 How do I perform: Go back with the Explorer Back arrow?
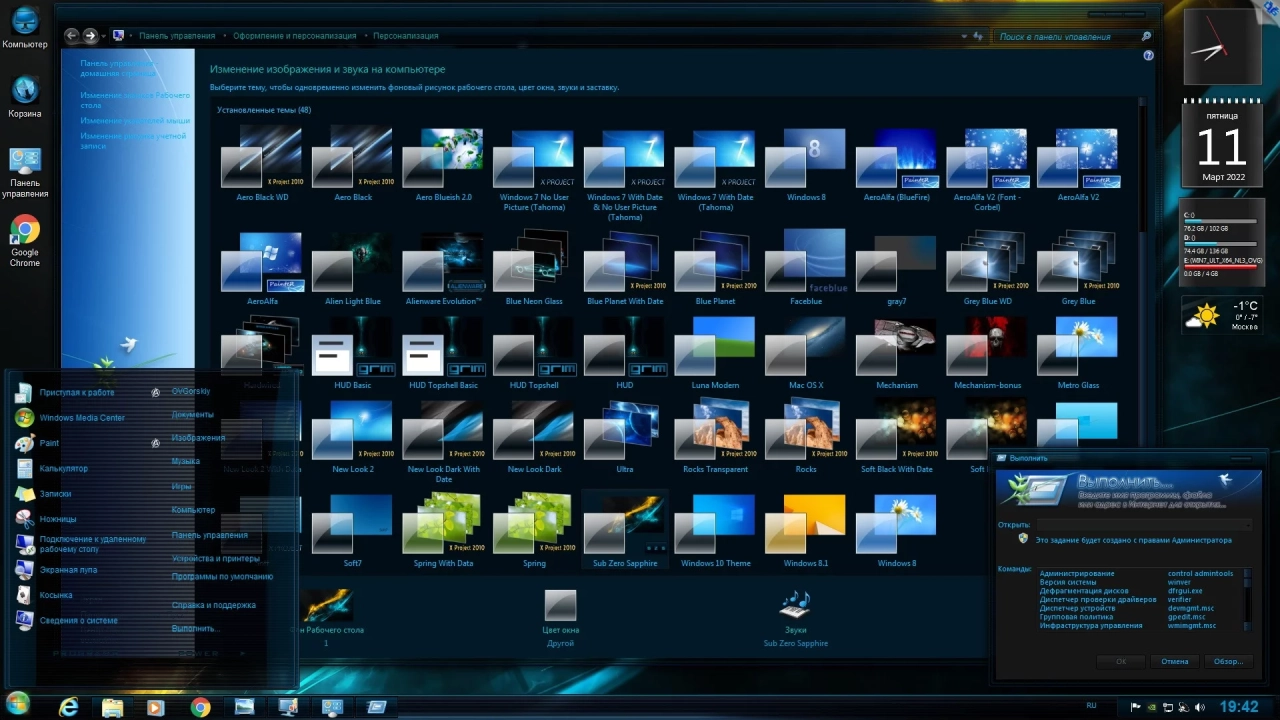(x=71, y=35)
